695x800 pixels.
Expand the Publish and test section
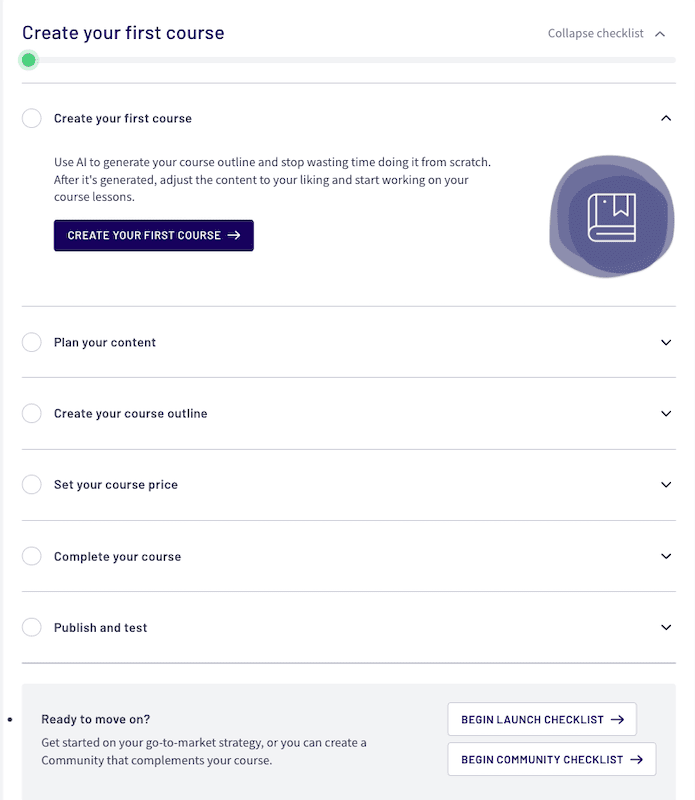[666, 627]
